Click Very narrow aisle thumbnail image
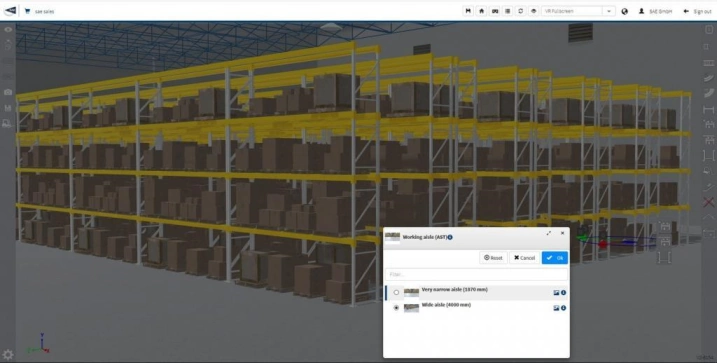 click(x=412, y=293)
